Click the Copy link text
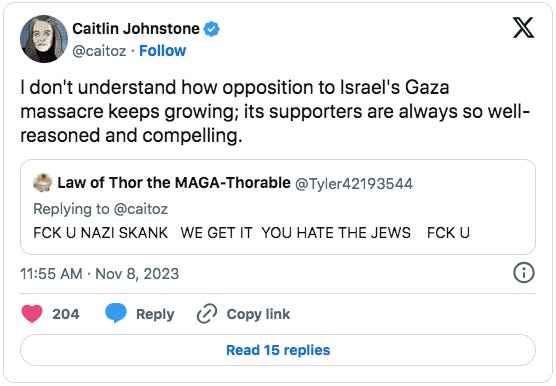Viewport: 556px width, 386px height. [258, 314]
